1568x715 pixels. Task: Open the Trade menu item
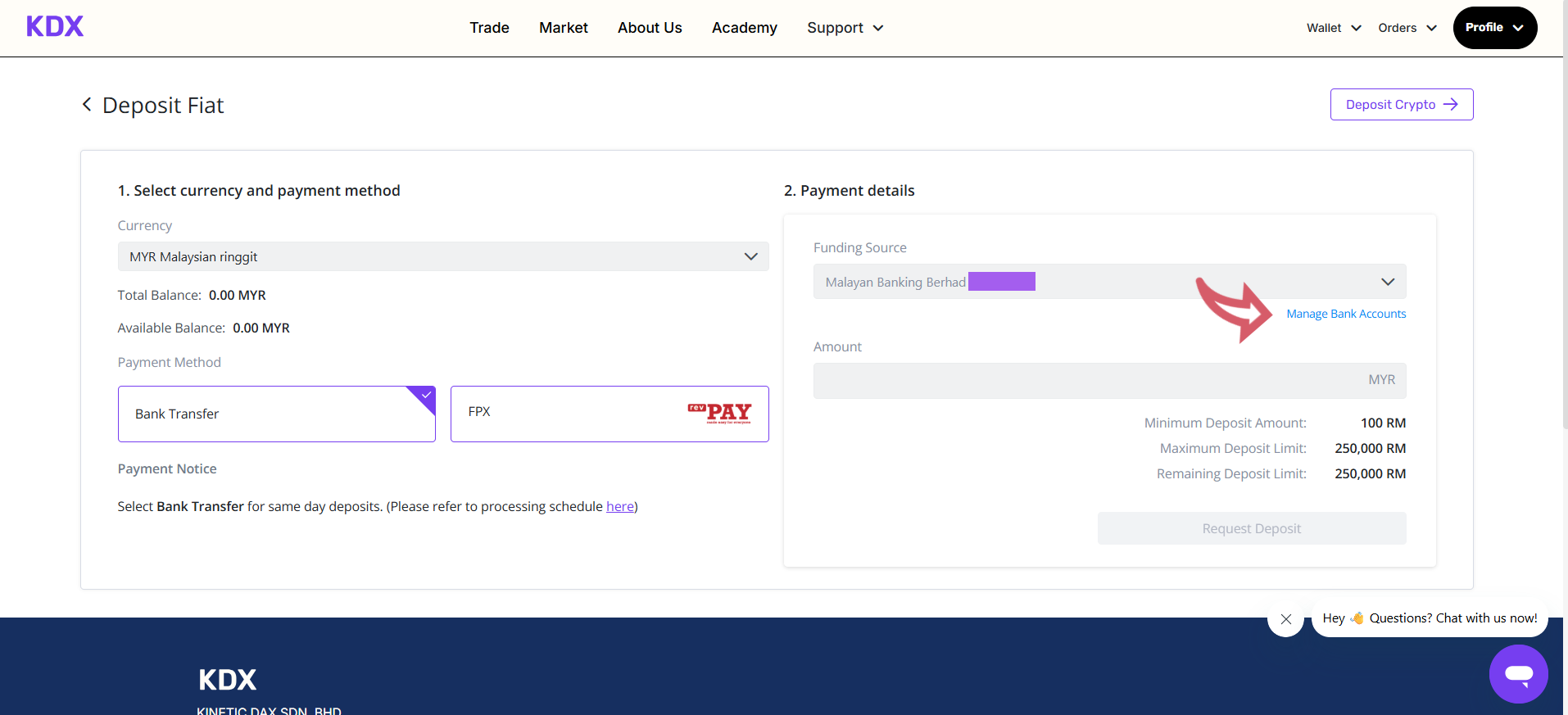click(x=489, y=28)
